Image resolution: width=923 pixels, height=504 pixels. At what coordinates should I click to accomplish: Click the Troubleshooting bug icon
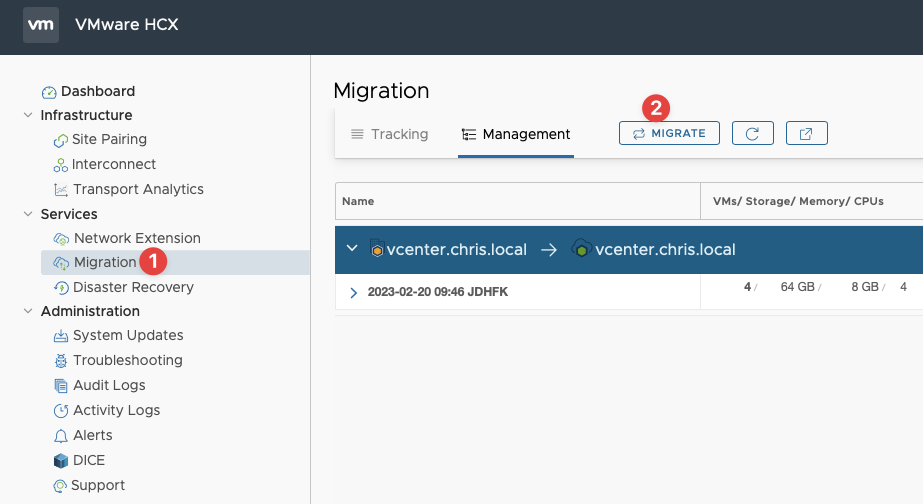[61, 361]
